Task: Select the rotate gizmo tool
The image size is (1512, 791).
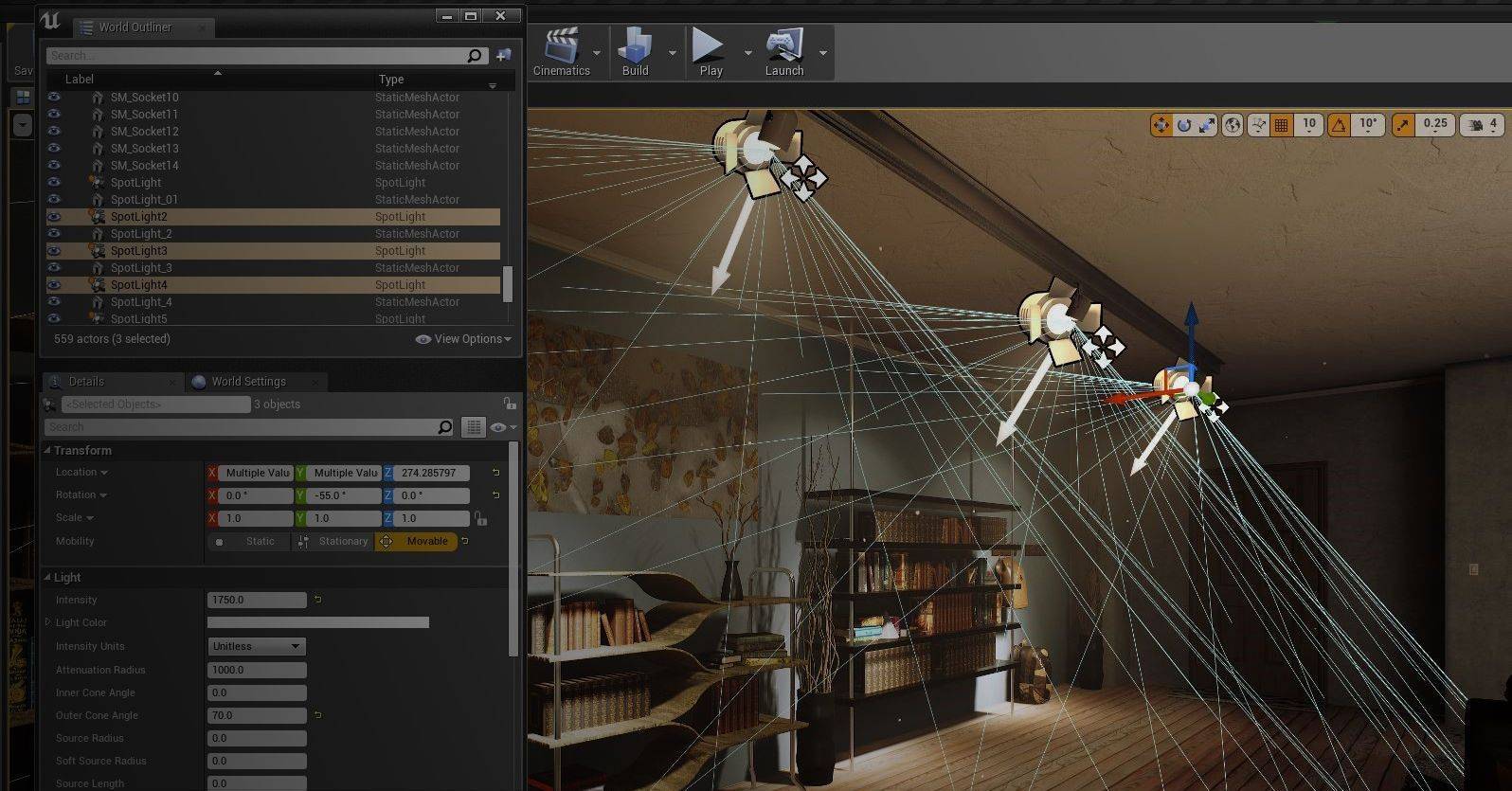Action: [1184, 125]
